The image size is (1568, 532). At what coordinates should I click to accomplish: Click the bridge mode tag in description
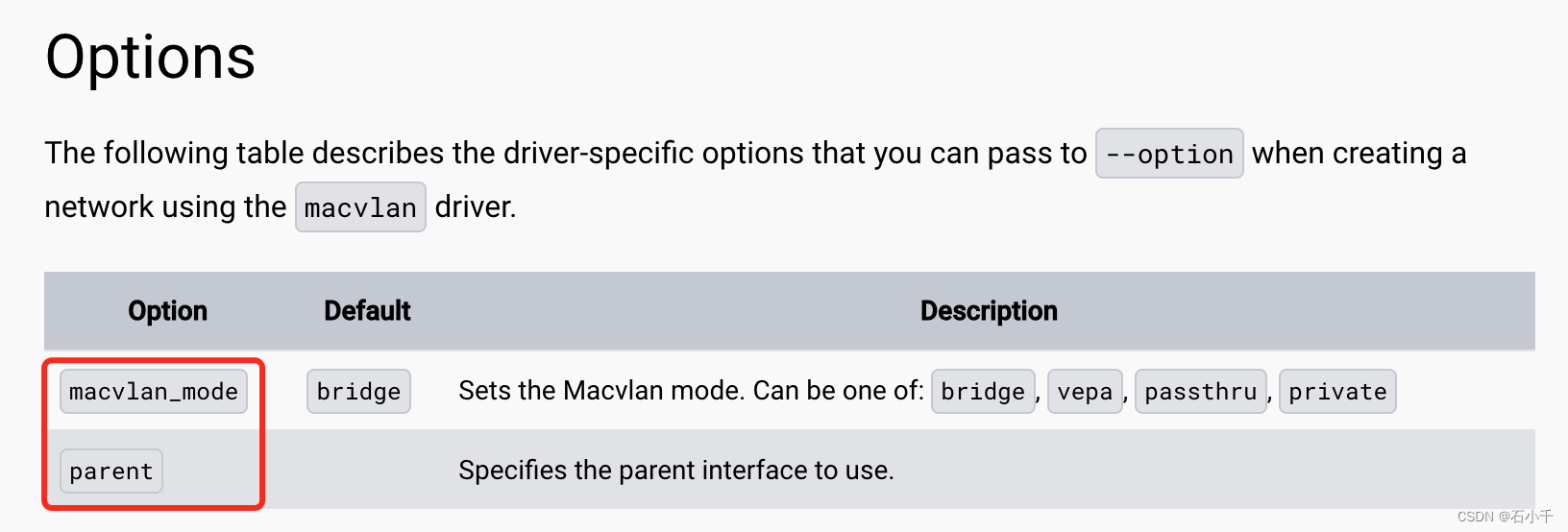[983, 392]
